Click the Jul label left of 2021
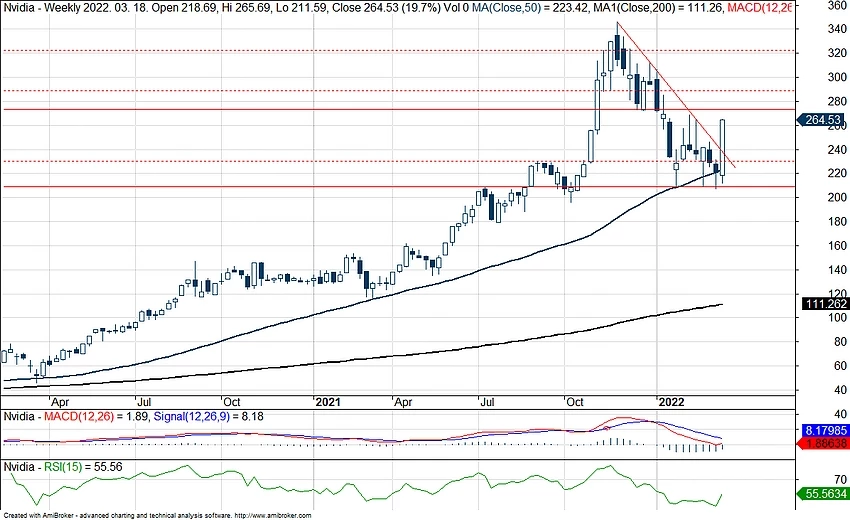 pos(144,402)
